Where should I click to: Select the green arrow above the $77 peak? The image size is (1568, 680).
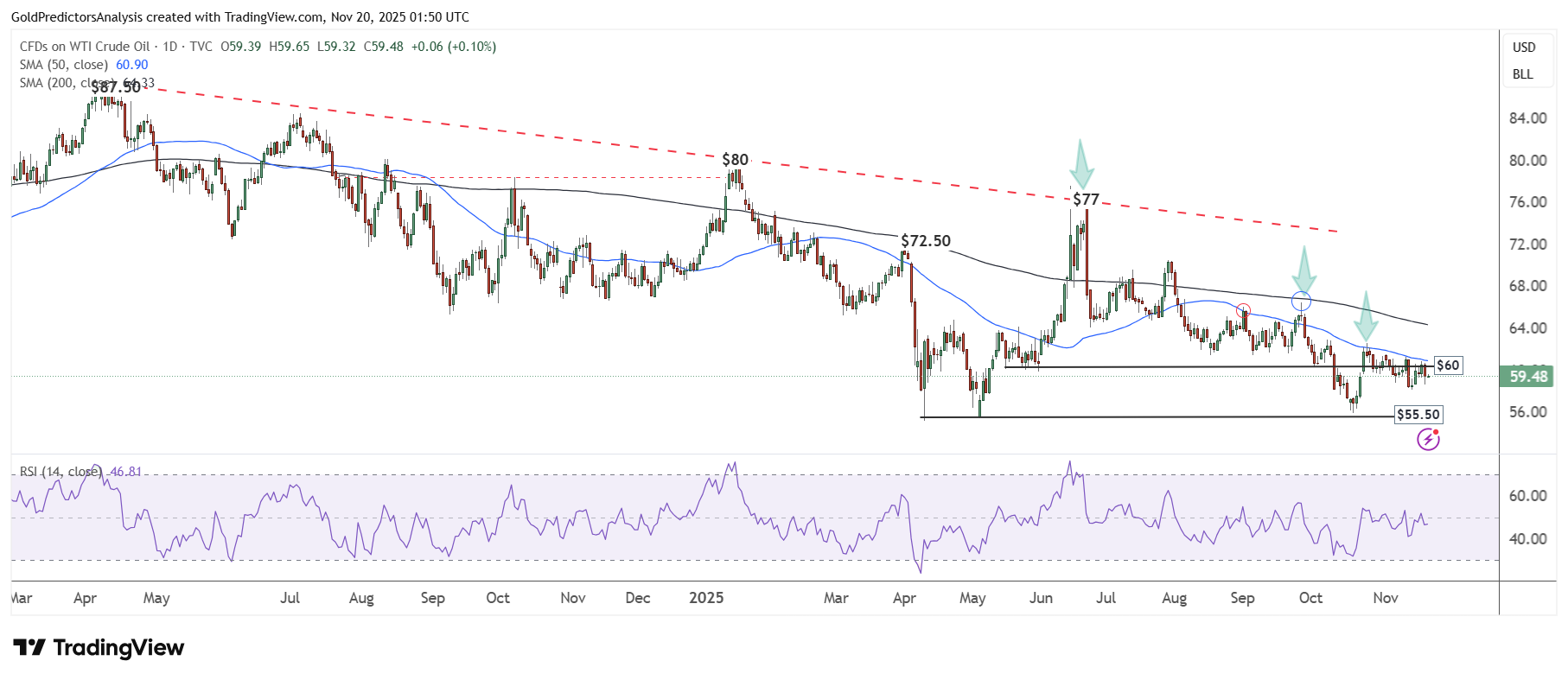[1080, 164]
